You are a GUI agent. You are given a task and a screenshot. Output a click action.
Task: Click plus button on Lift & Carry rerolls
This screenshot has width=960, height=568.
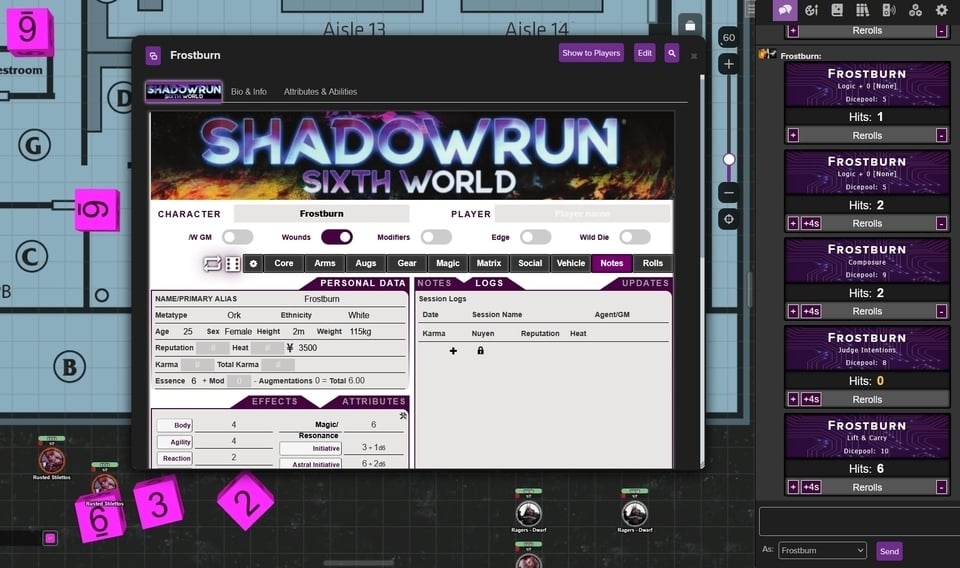(793, 487)
